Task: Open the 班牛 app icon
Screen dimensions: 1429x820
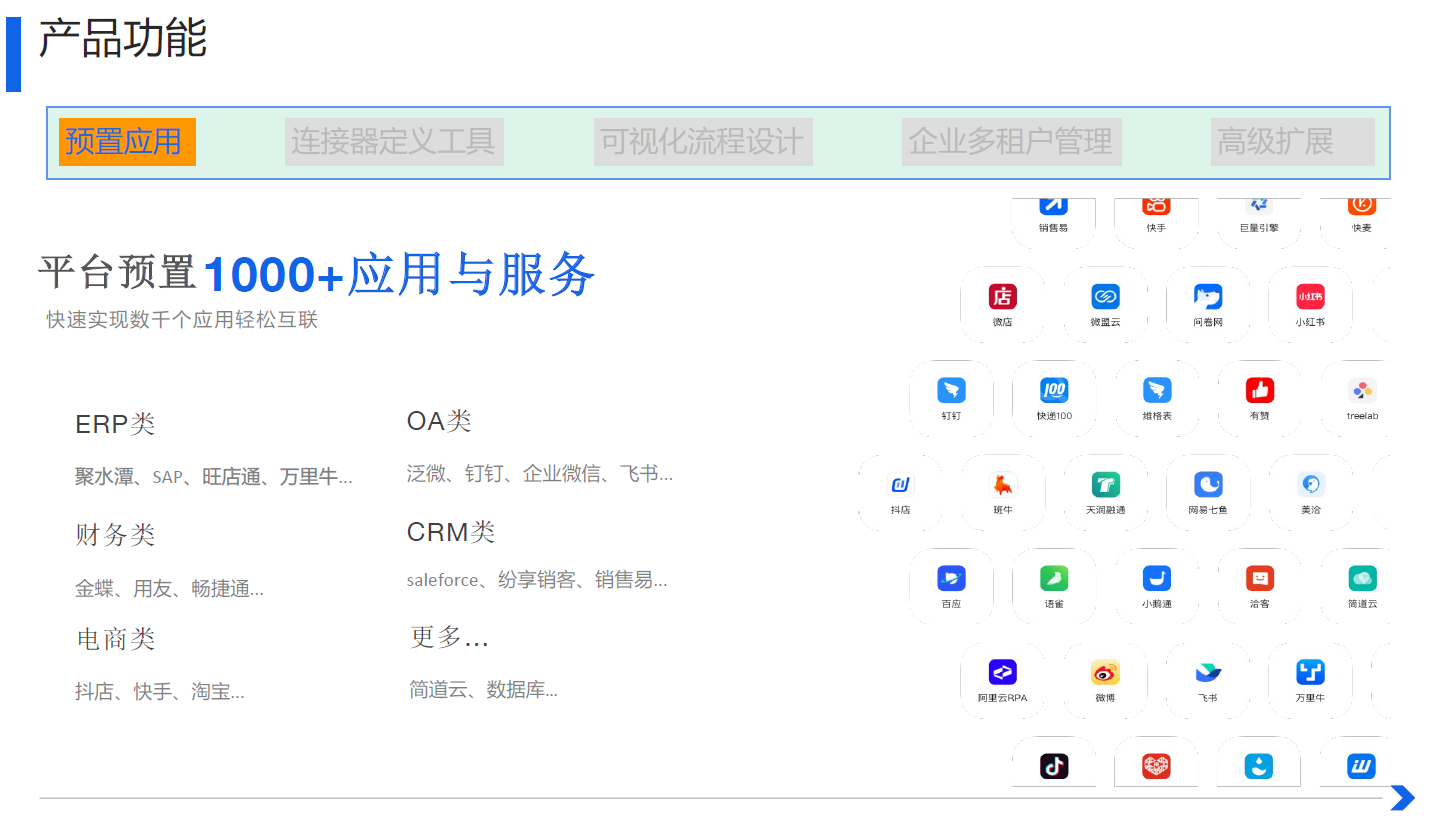Action: [x=1003, y=485]
